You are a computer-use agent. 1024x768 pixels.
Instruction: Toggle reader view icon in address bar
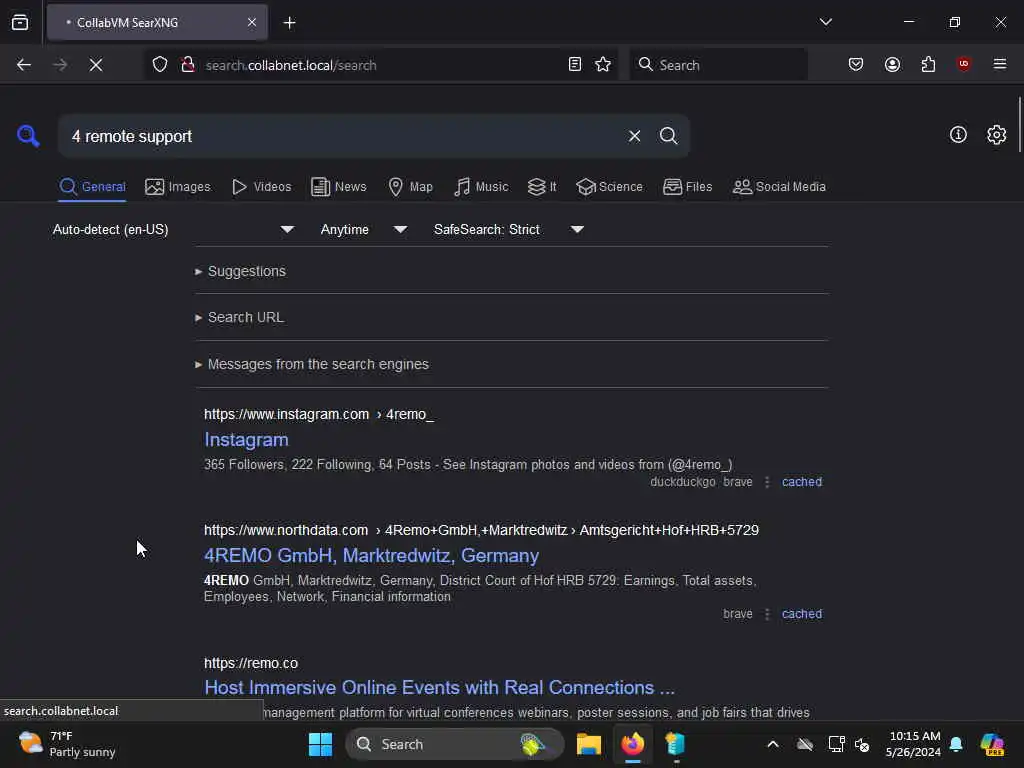[575, 65]
